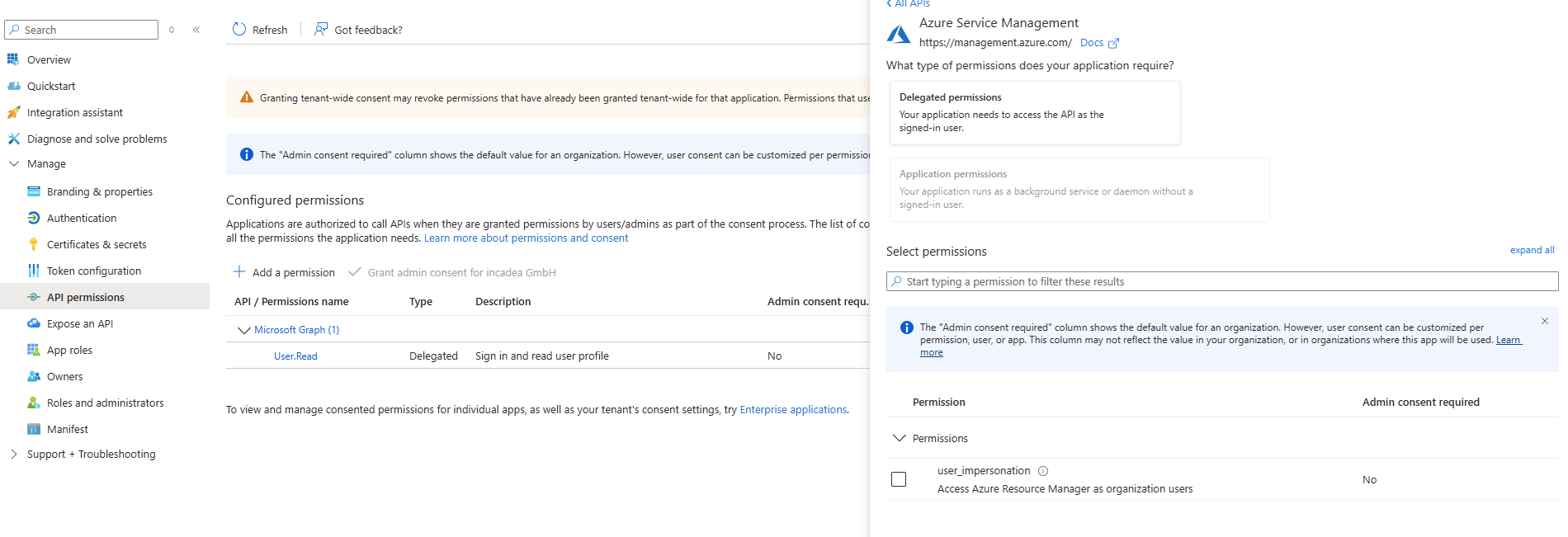Screen dimensions: 1568x537
Task: Click the Owners people icon
Action: coord(34,376)
